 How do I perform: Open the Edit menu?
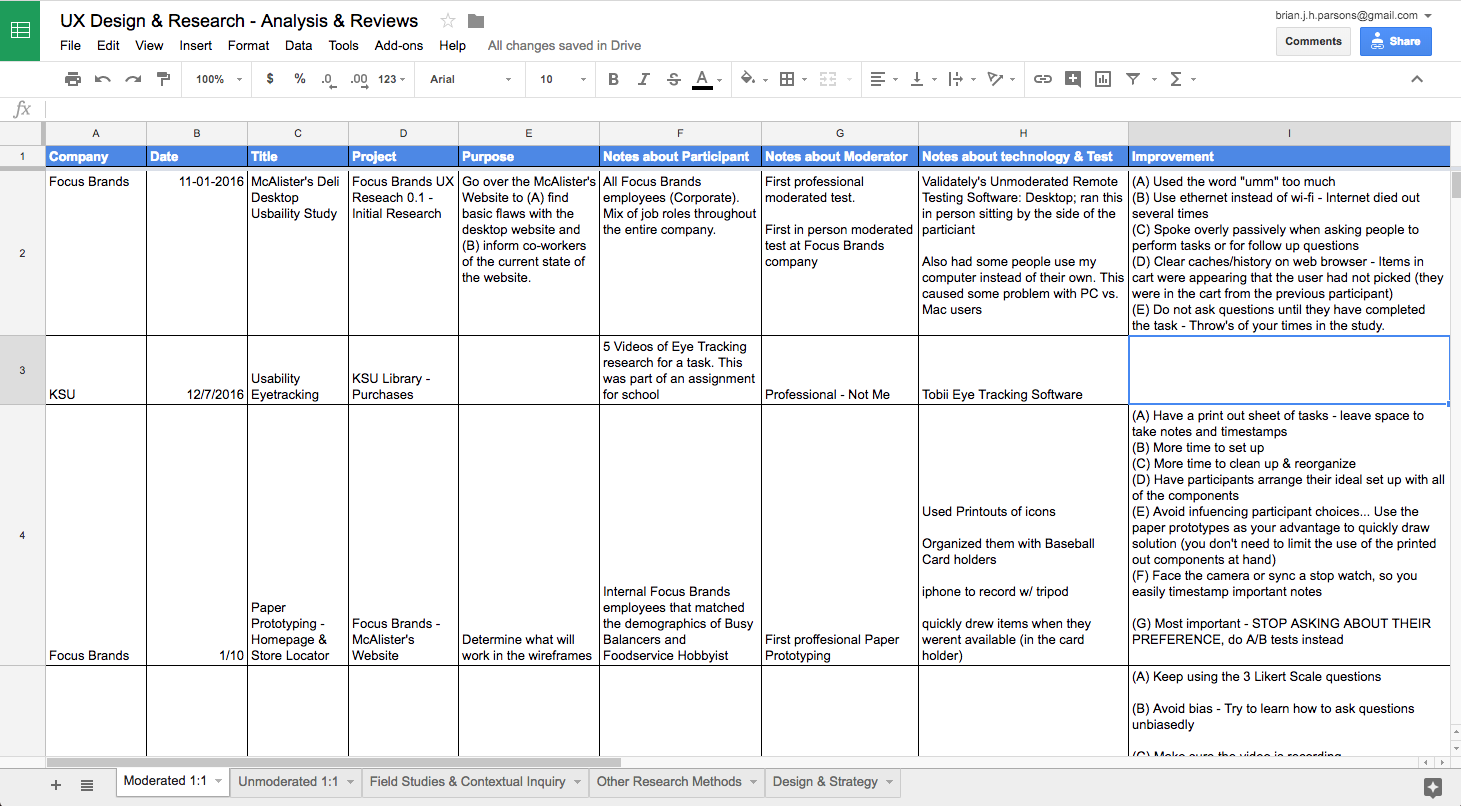click(x=108, y=45)
